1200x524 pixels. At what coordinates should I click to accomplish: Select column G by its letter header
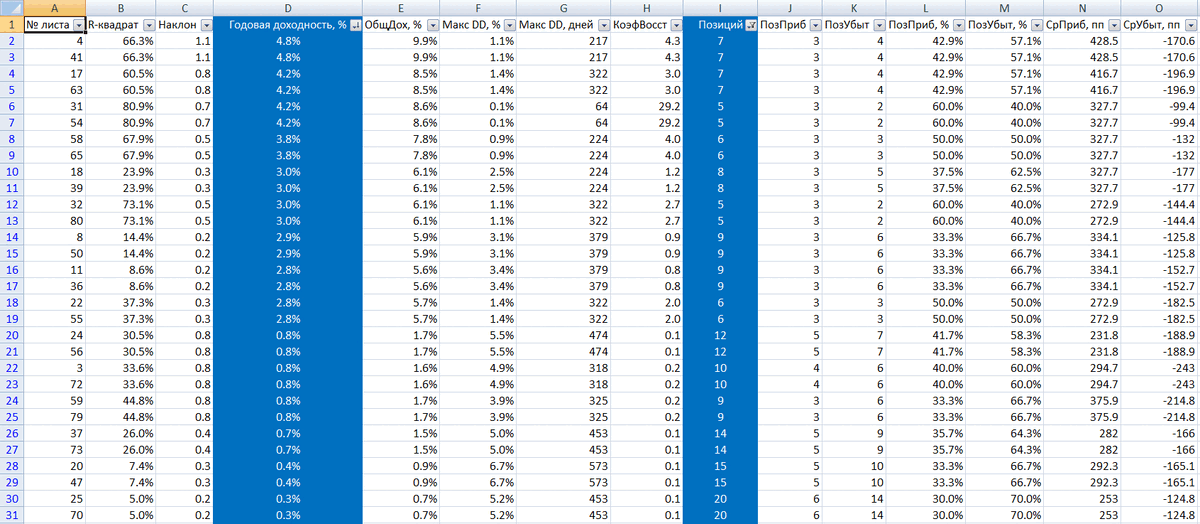pyautogui.click(x=563, y=7)
